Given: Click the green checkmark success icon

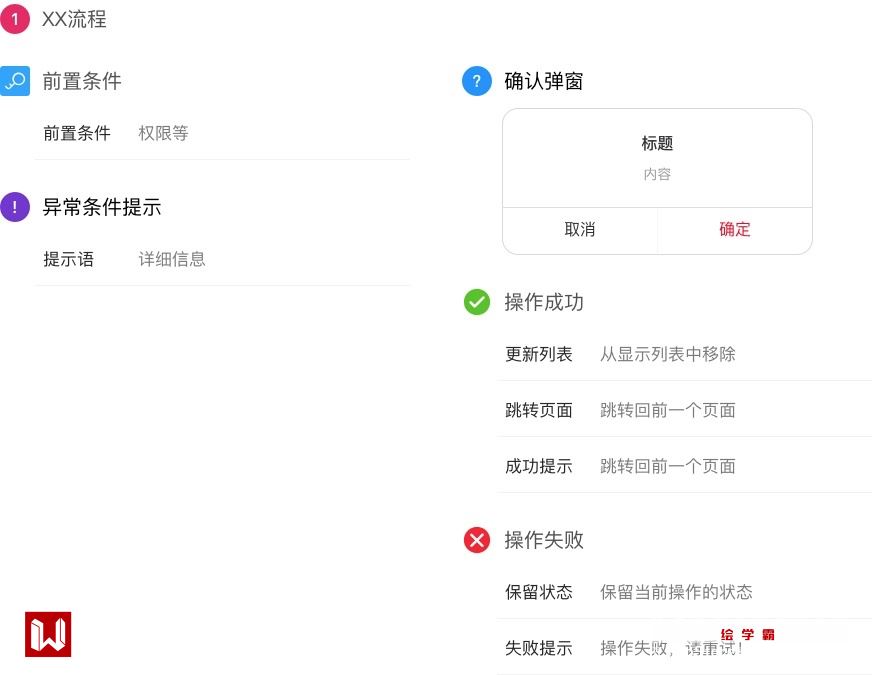Looking at the screenshot, I should [x=477, y=301].
